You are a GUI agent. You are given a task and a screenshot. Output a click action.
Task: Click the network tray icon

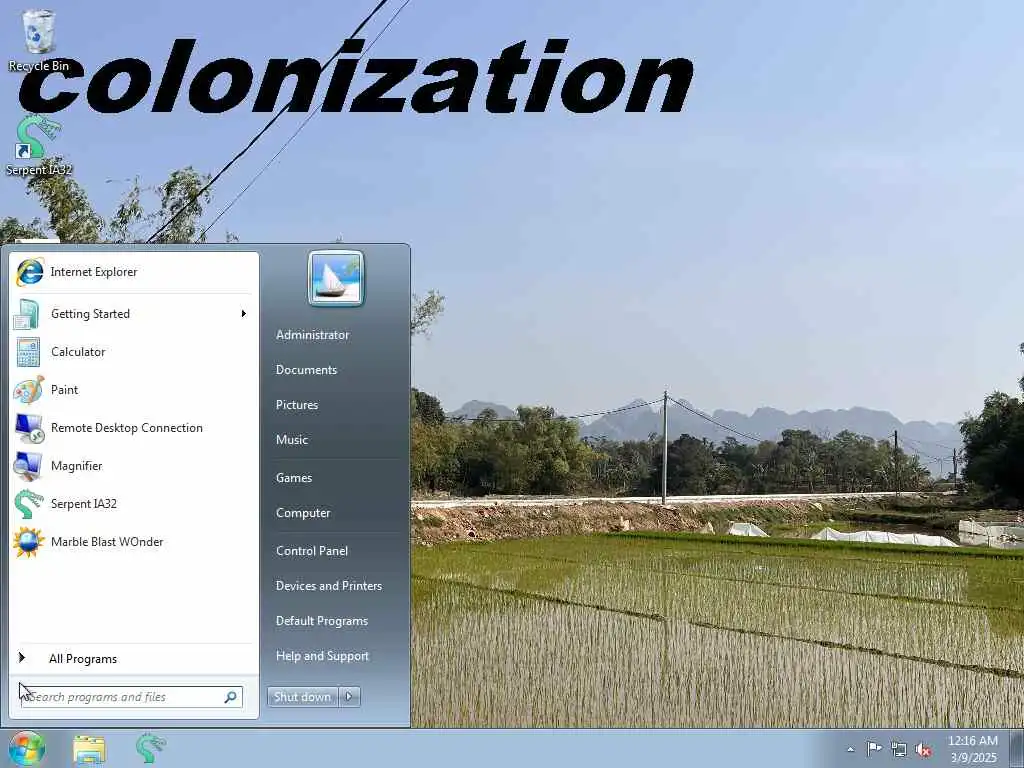pyautogui.click(x=899, y=750)
